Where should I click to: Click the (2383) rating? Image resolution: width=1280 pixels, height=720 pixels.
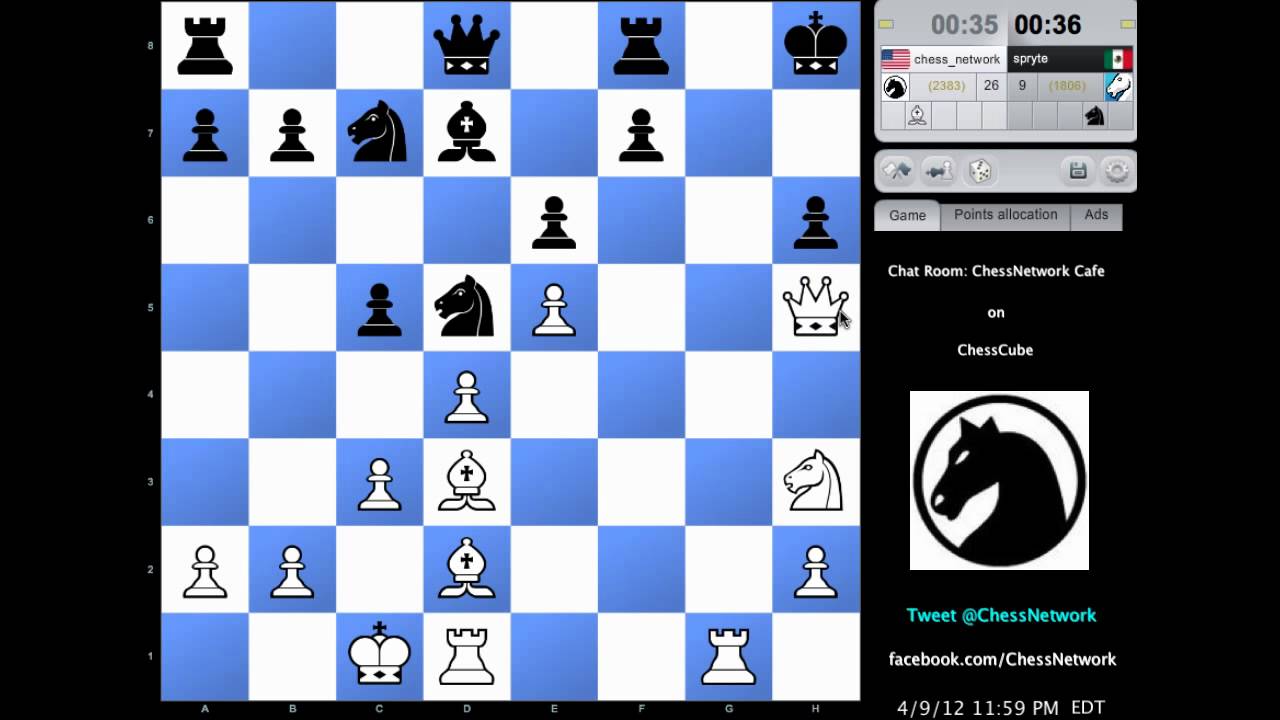click(x=946, y=86)
